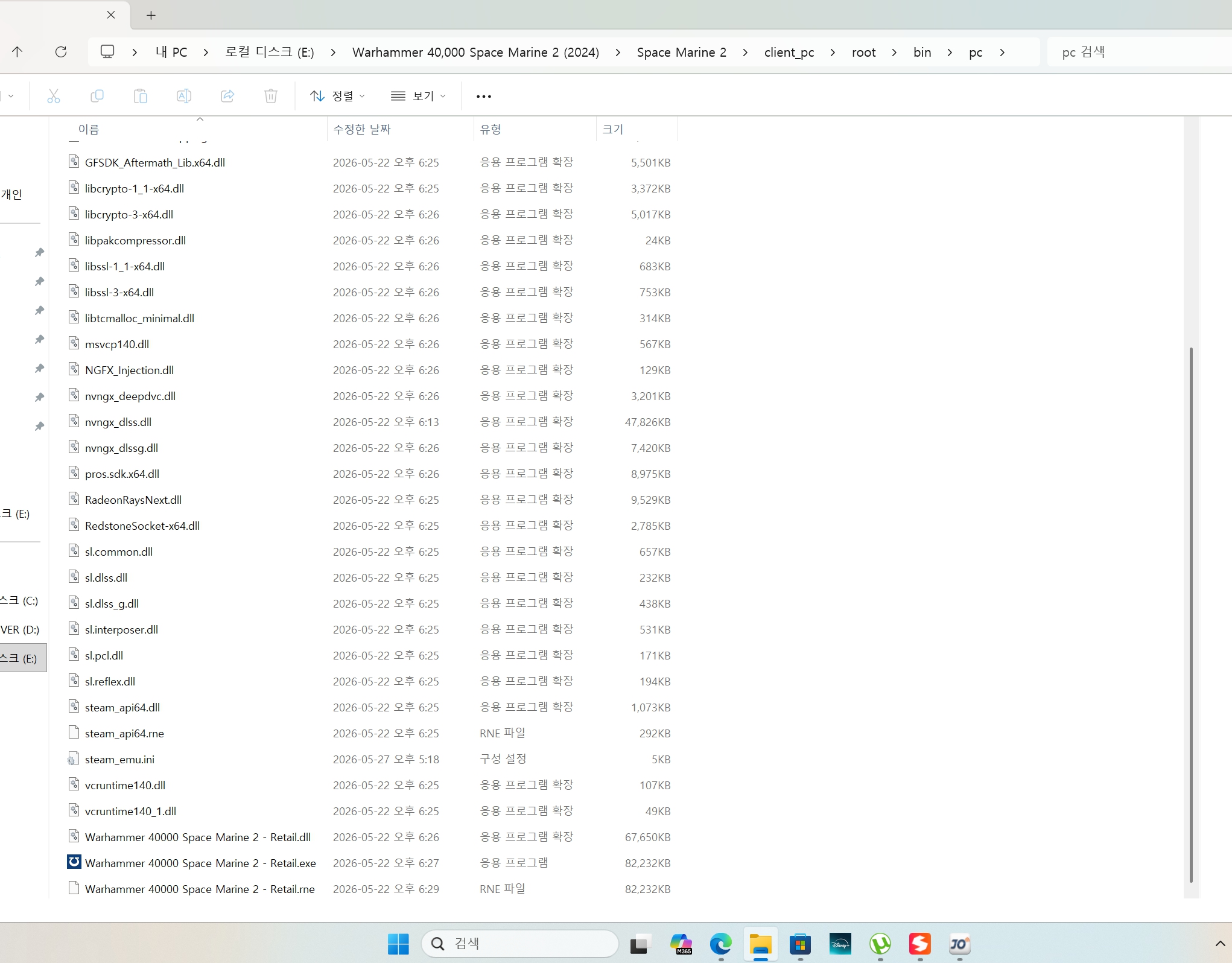Launch Microsoft 365 Copilot from taskbar
This screenshot has width=1232, height=963.
[681, 944]
